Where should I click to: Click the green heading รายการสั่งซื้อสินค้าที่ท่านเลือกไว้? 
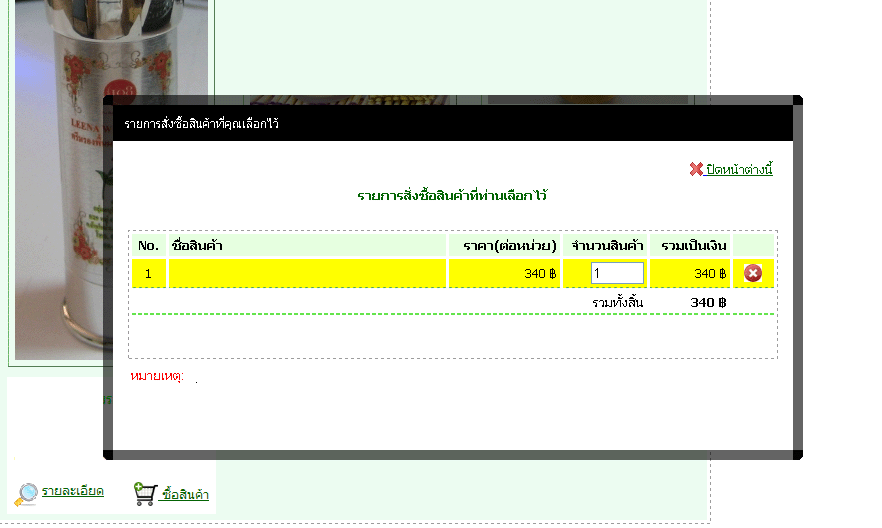452,196
